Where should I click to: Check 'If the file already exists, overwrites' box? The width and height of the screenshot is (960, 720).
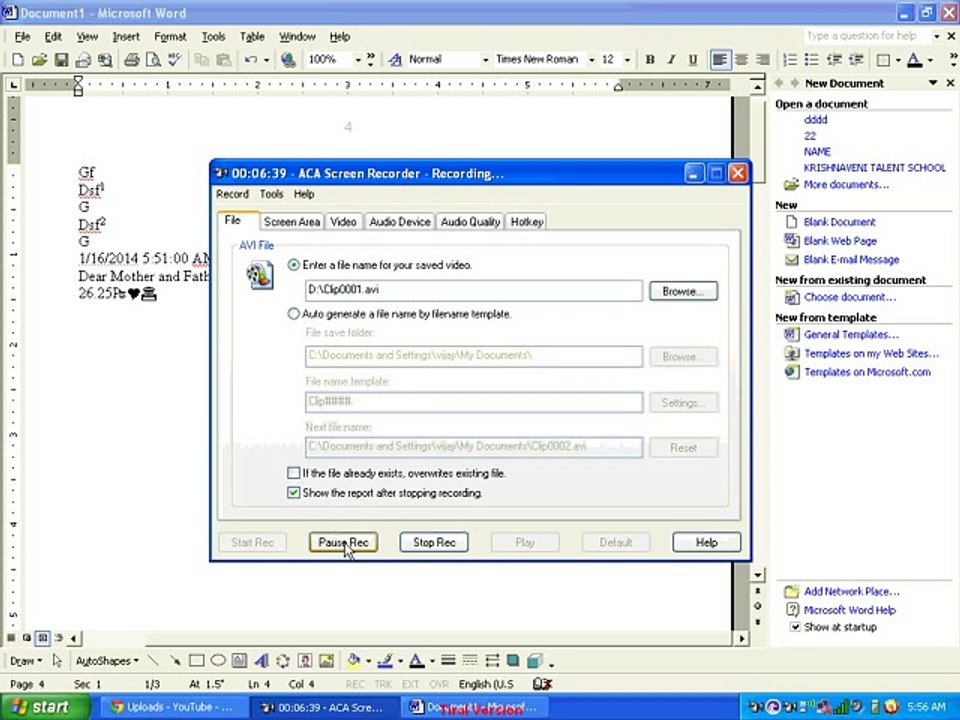coord(294,473)
